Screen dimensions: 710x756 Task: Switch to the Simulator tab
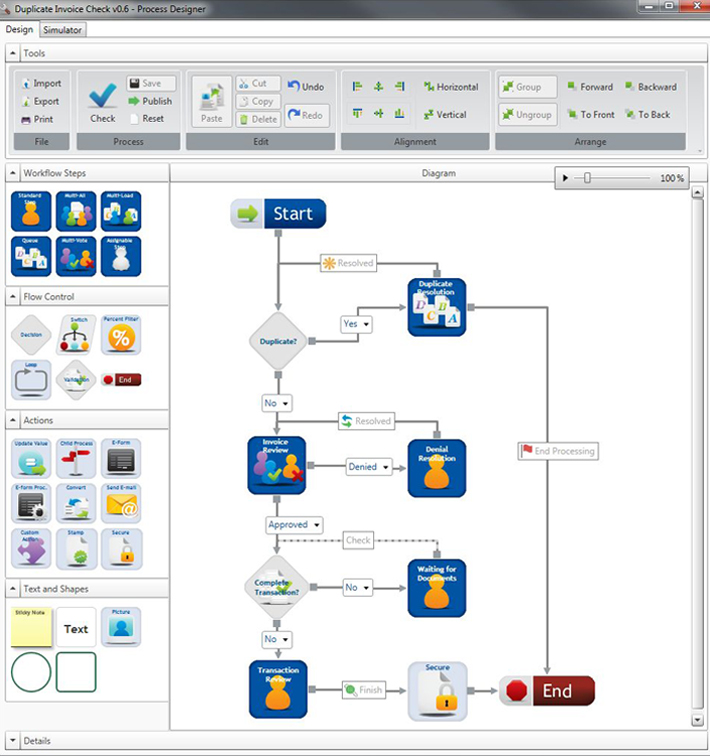62,30
